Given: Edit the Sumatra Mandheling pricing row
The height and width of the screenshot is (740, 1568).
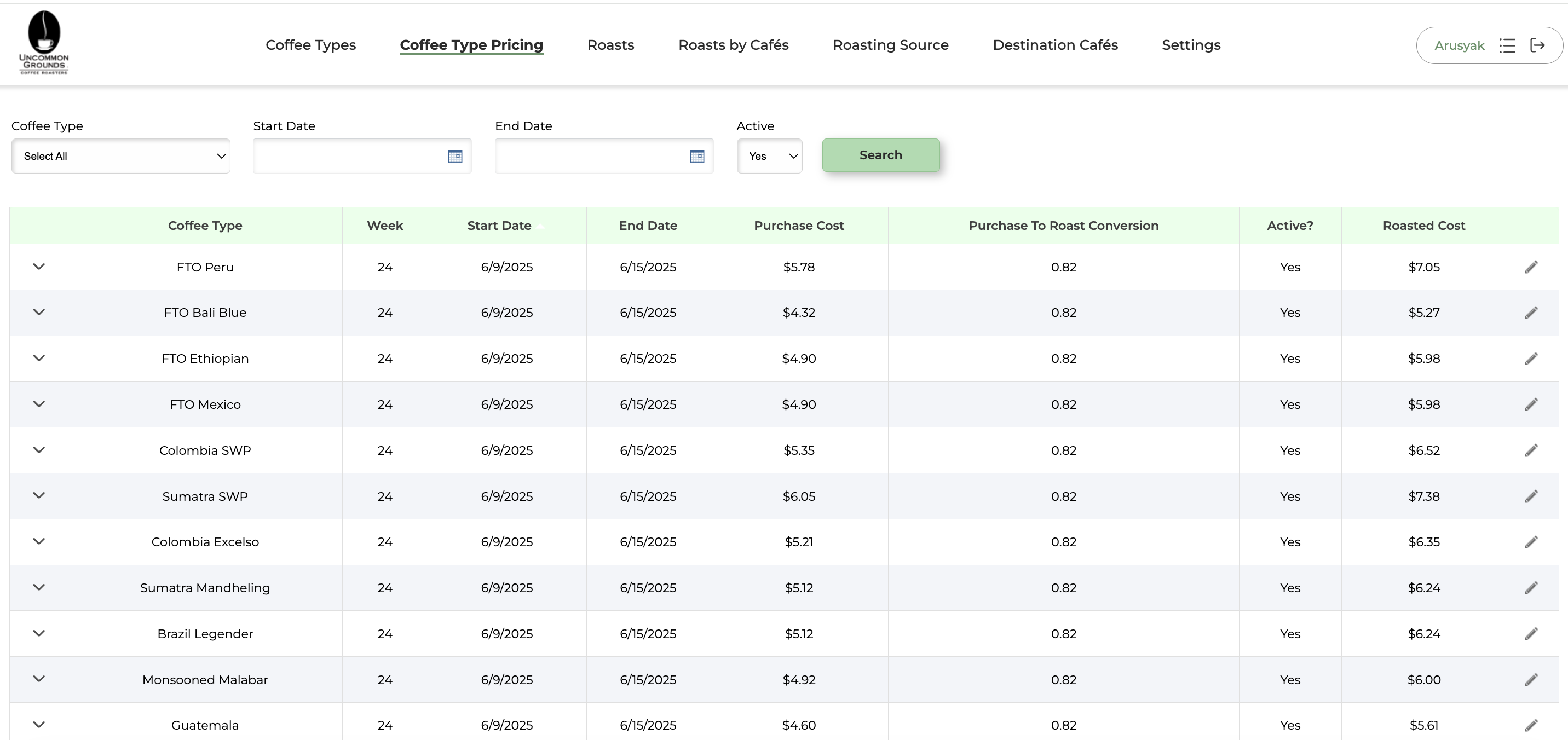Looking at the screenshot, I should (x=1531, y=588).
